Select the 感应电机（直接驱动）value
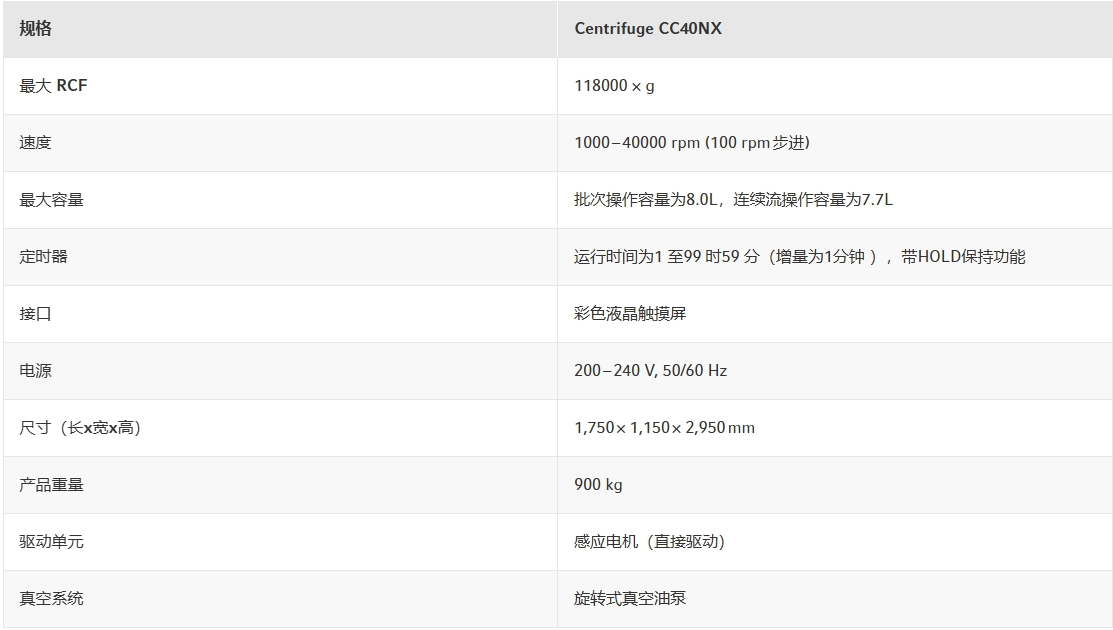The image size is (1113, 630). (x=649, y=542)
